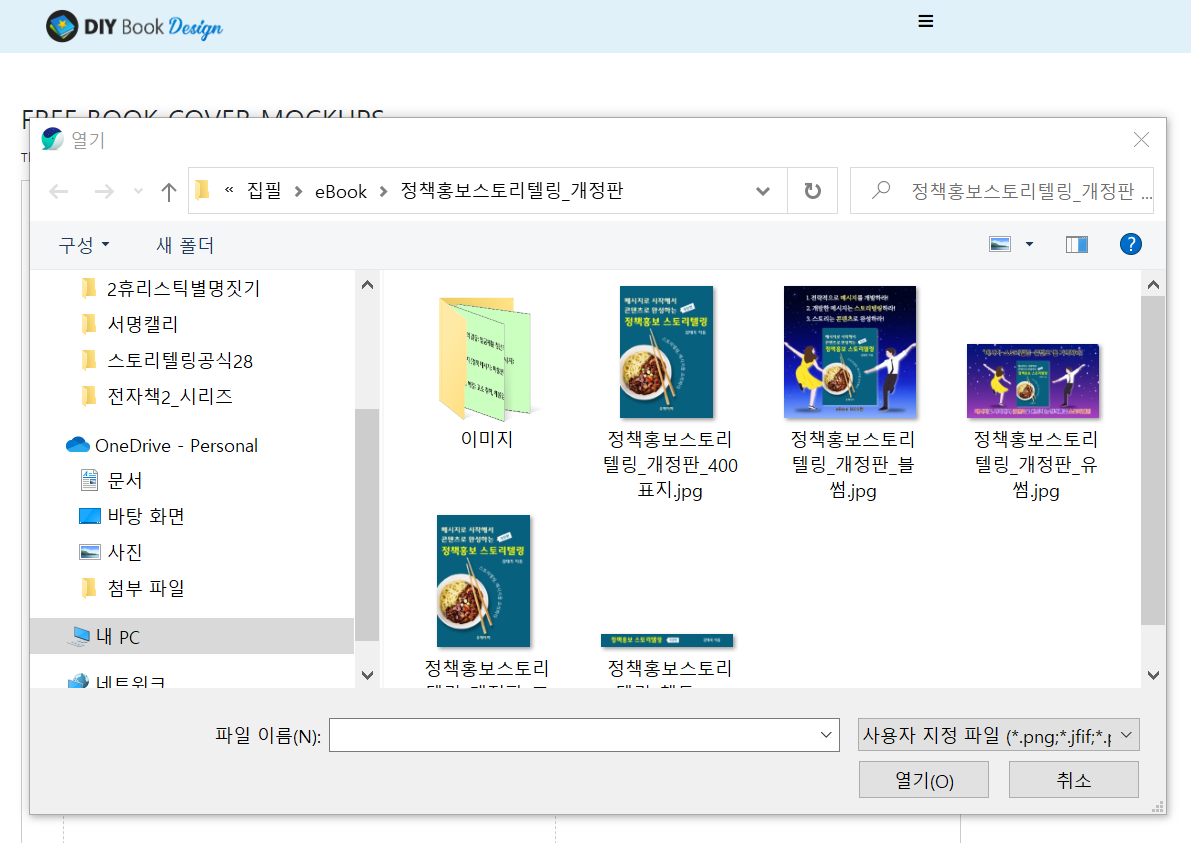Open the 구성 menu
The image size is (1191, 843).
(82, 244)
